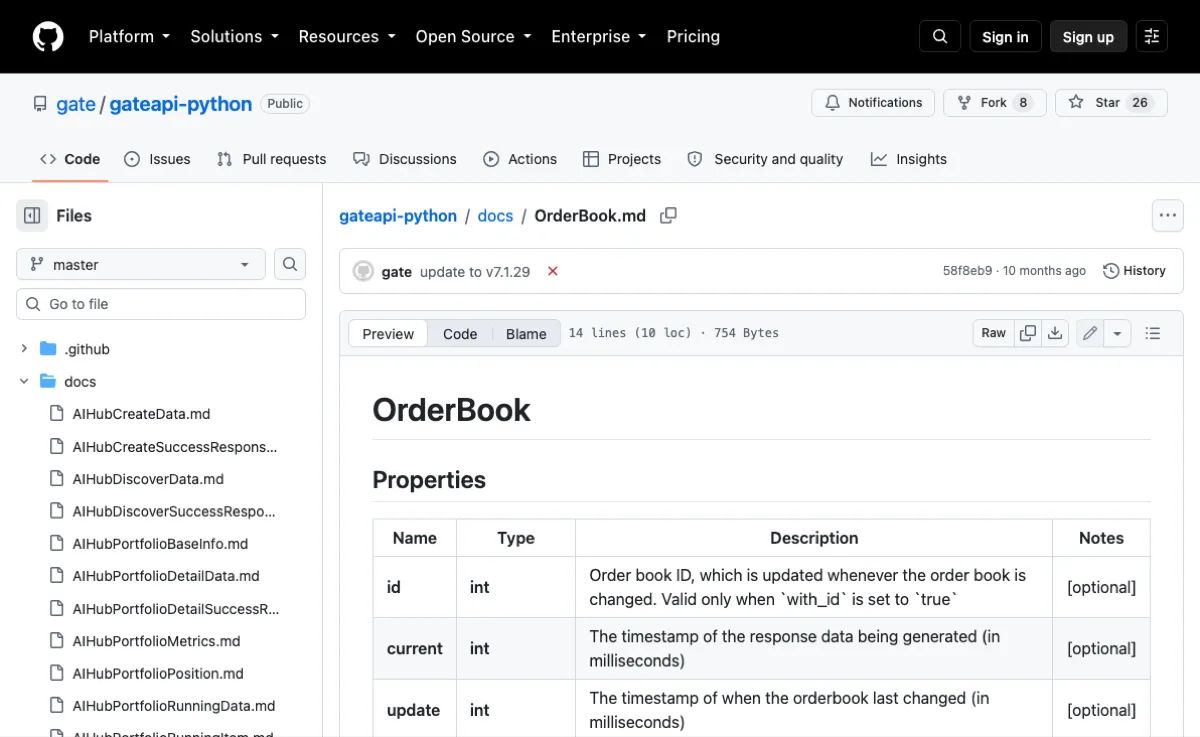Select the Code repository tab
Viewport: 1200px width, 737px height.
click(x=70, y=159)
